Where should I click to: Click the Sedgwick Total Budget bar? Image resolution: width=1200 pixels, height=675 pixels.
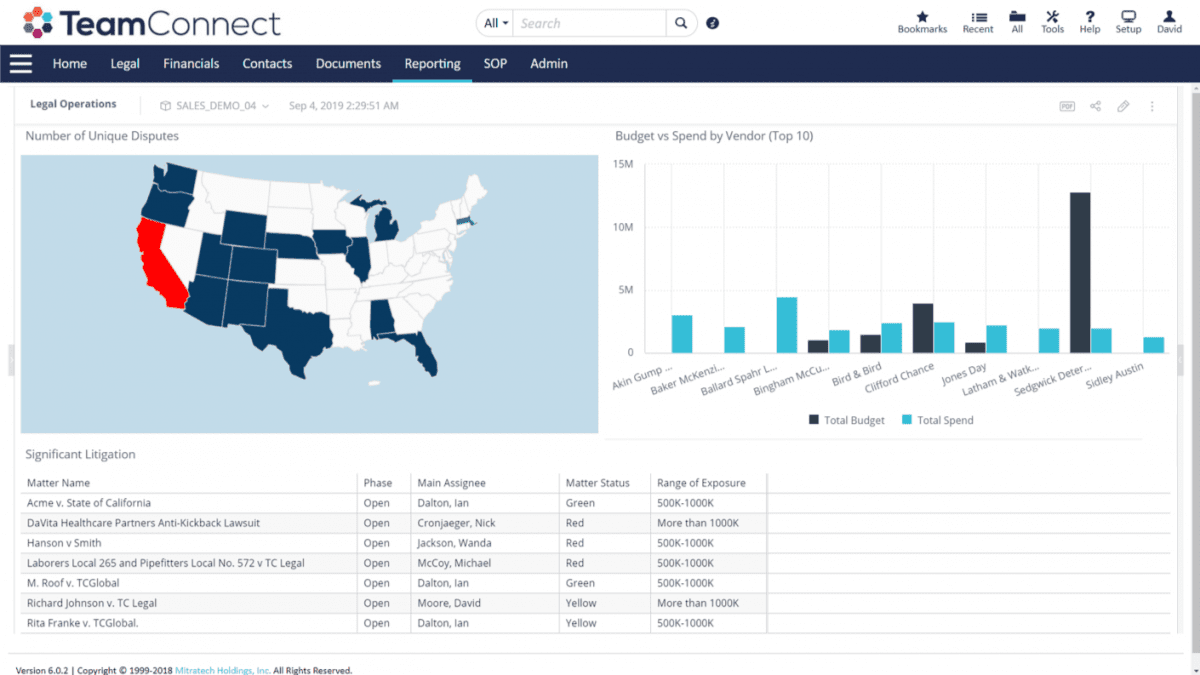pos(1079,272)
